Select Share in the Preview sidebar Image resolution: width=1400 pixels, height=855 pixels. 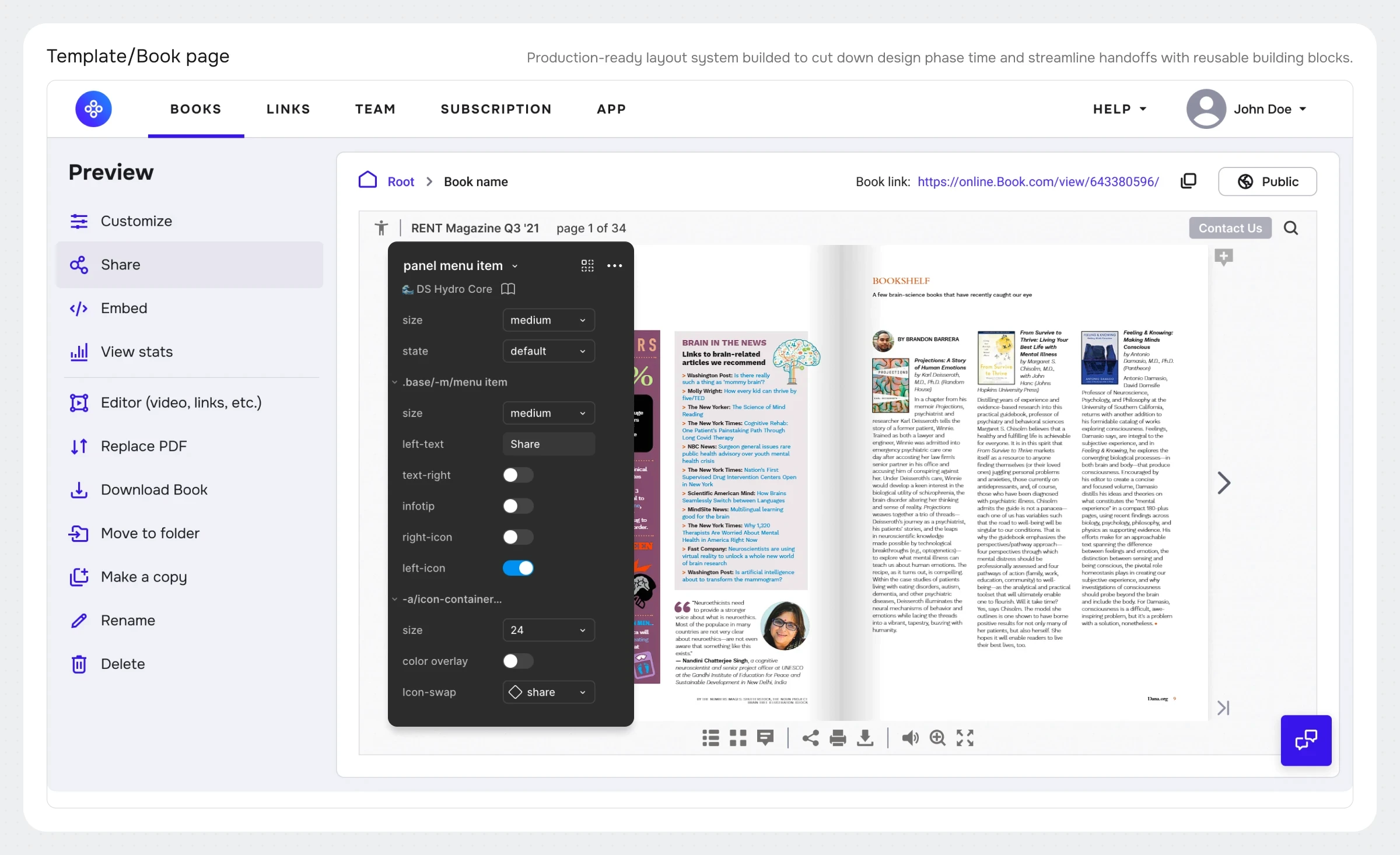[x=190, y=265]
